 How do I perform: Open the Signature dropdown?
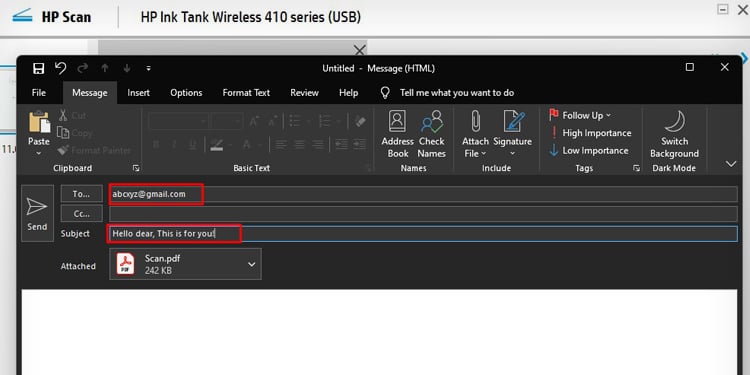coord(512,134)
